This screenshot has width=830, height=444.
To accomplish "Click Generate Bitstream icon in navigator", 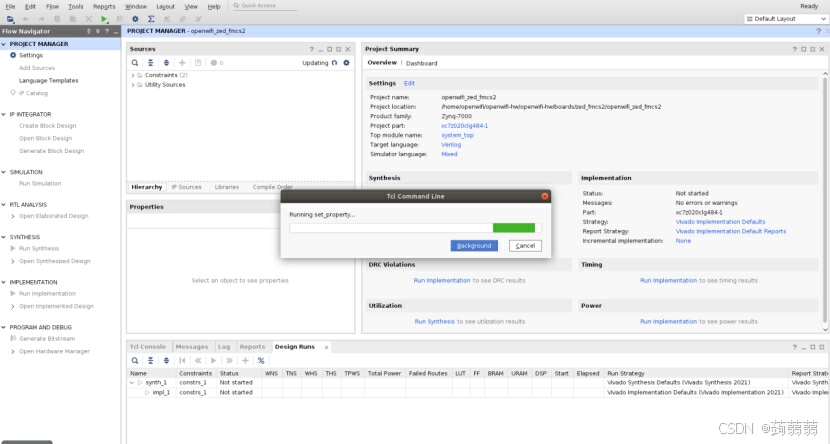I will (x=13, y=339).
